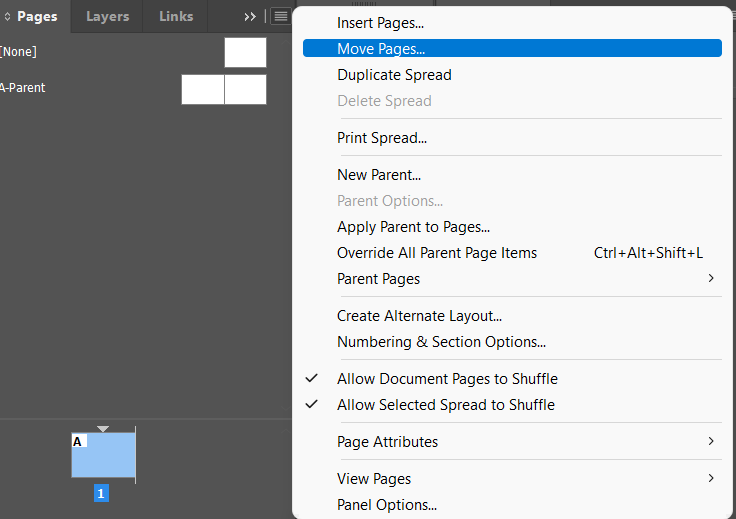Open Panel Options from the menu
The width and height of the screenshot is (736, 519).
(x=386, y=505)
